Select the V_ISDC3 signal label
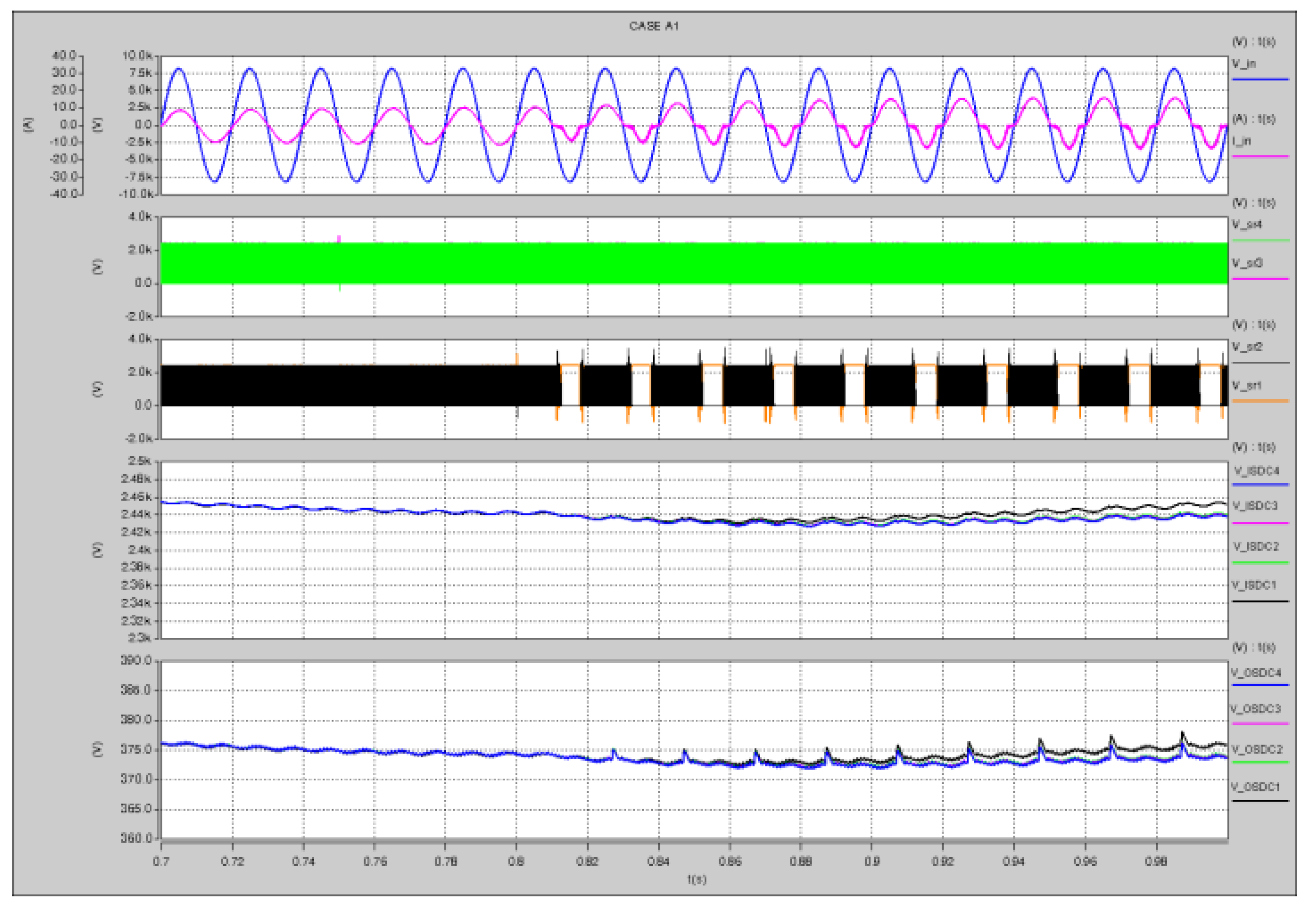This screenshot has width=1316, height=909. [x=1255, y=506]
